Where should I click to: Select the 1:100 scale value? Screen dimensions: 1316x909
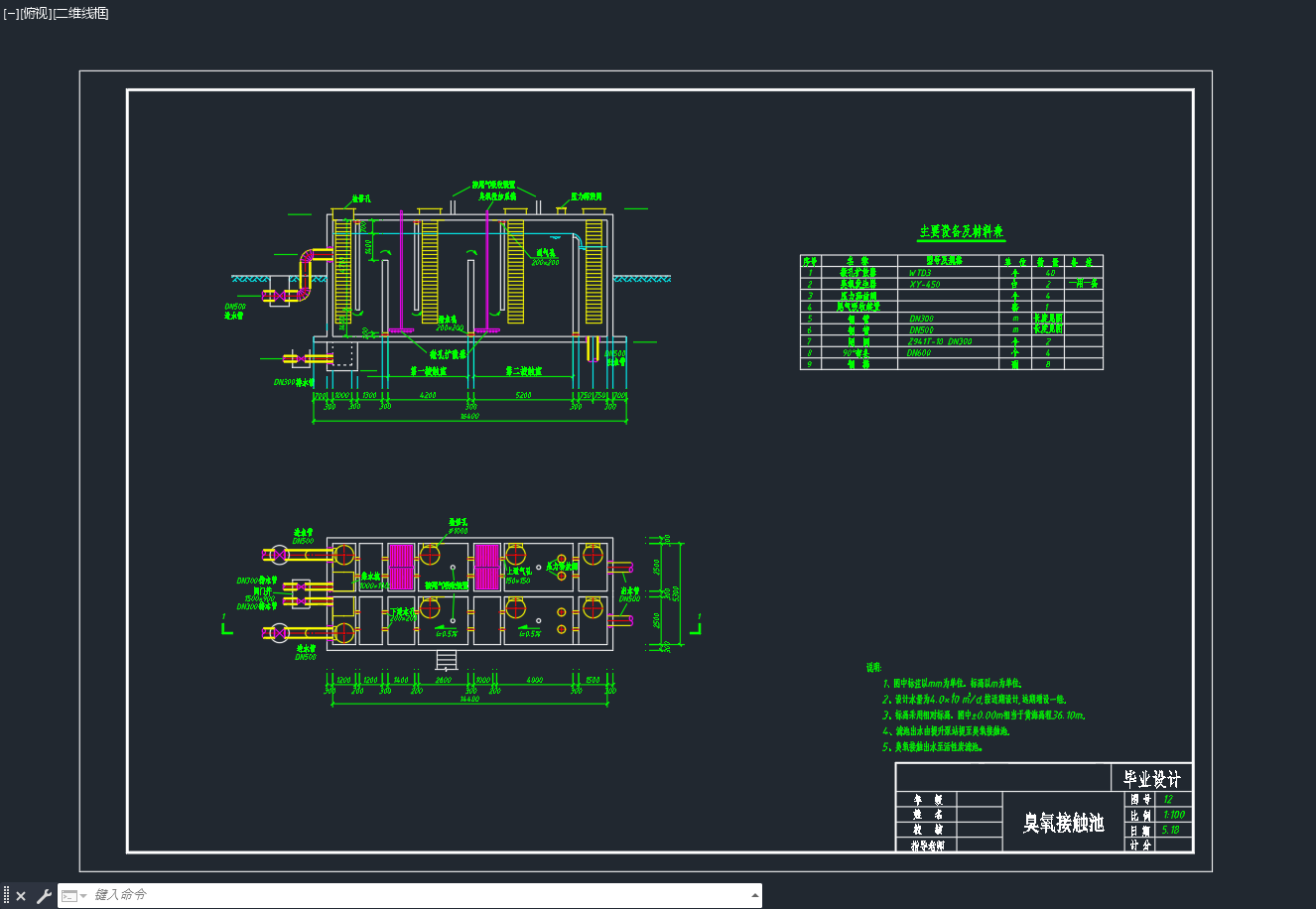[1173, 815]
